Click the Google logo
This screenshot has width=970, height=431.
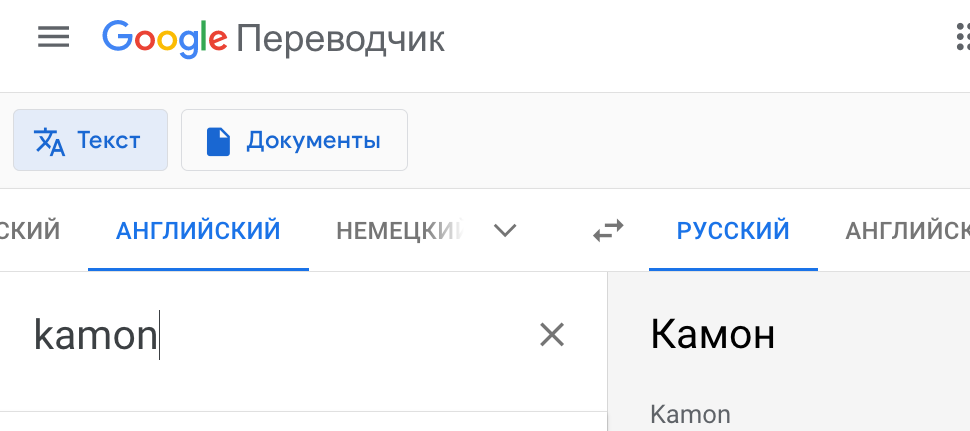[x=165, y=38]
